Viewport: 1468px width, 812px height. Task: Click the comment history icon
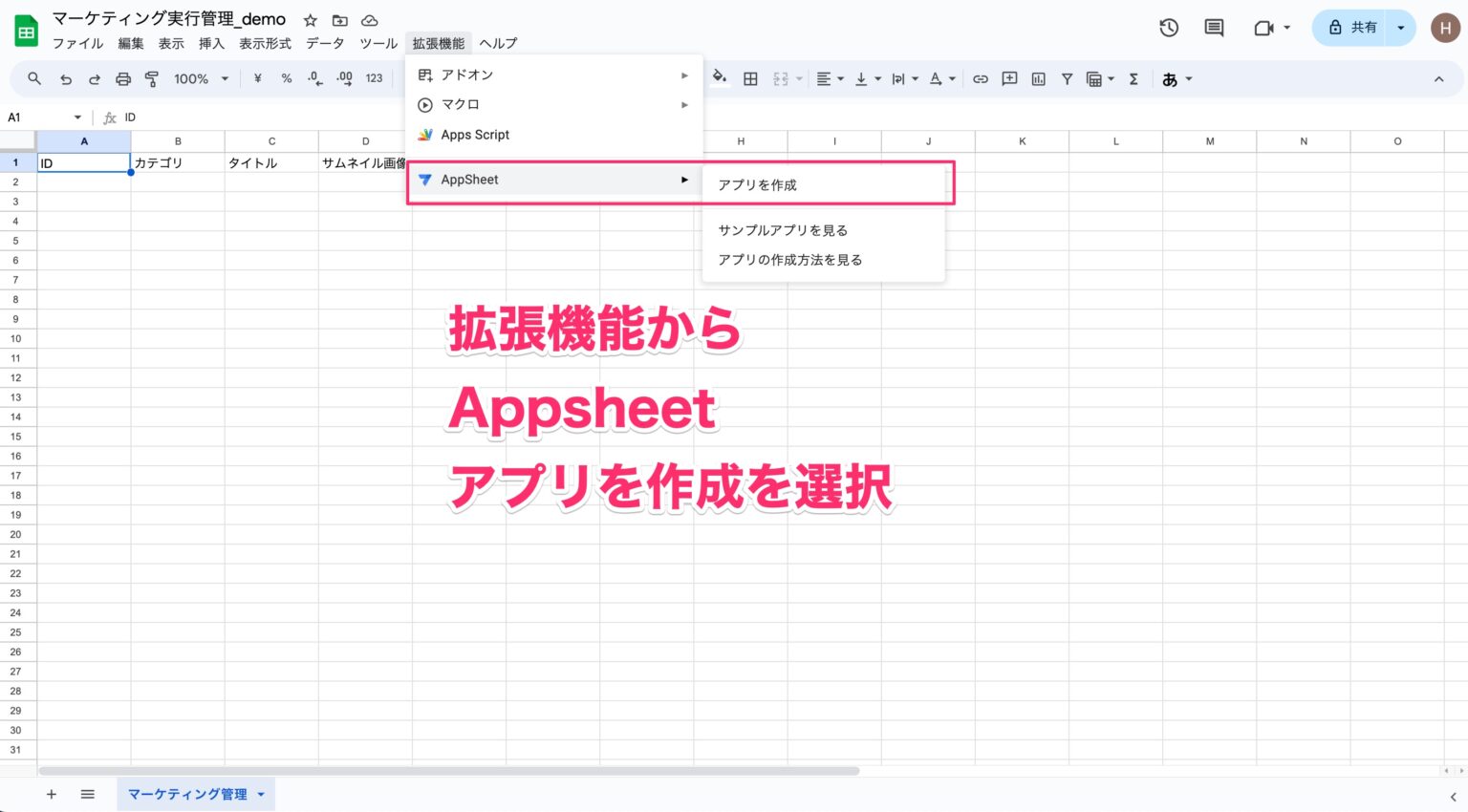click(x=1213, y=28)
